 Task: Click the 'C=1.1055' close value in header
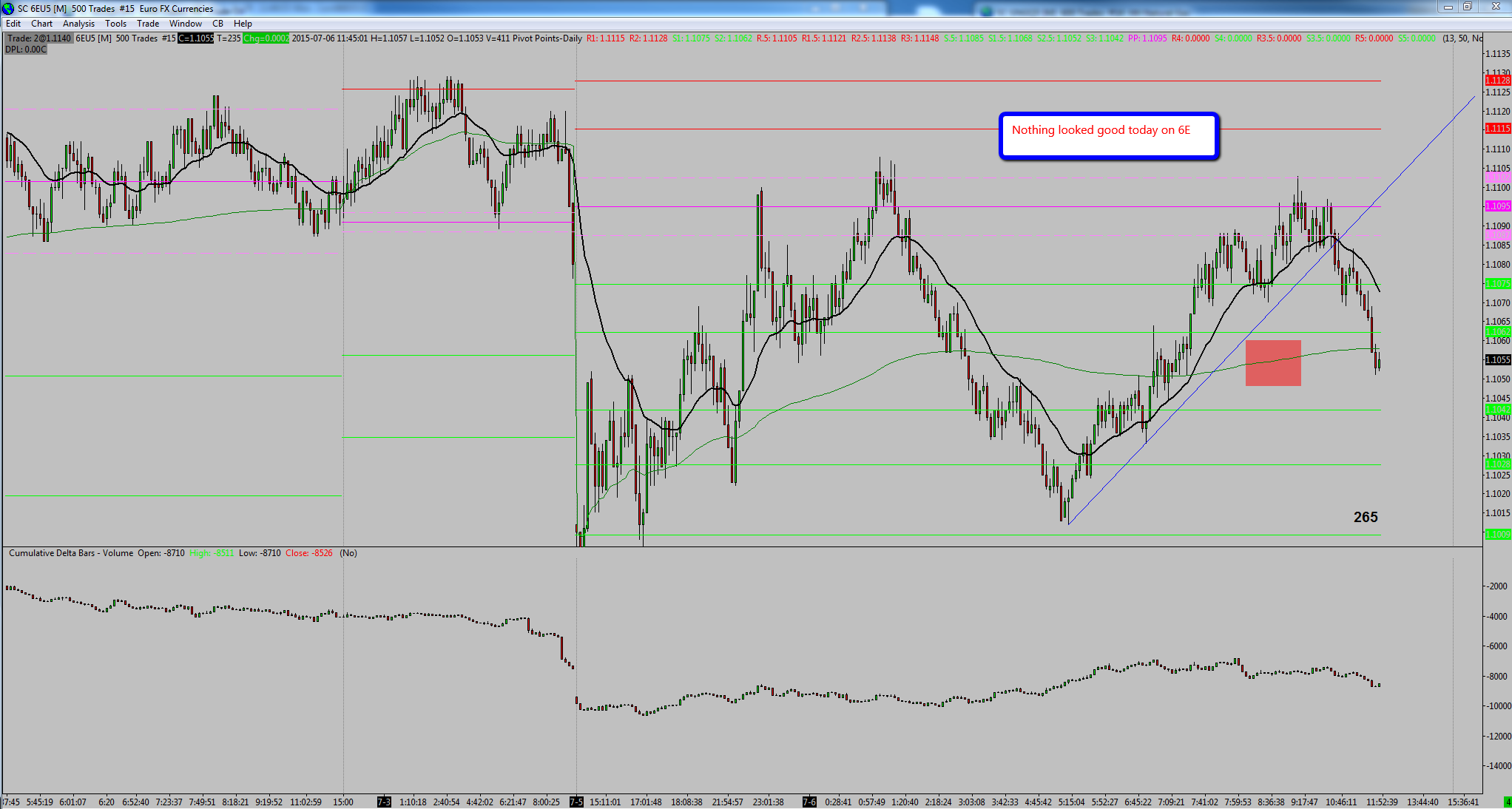click(196, 38)
